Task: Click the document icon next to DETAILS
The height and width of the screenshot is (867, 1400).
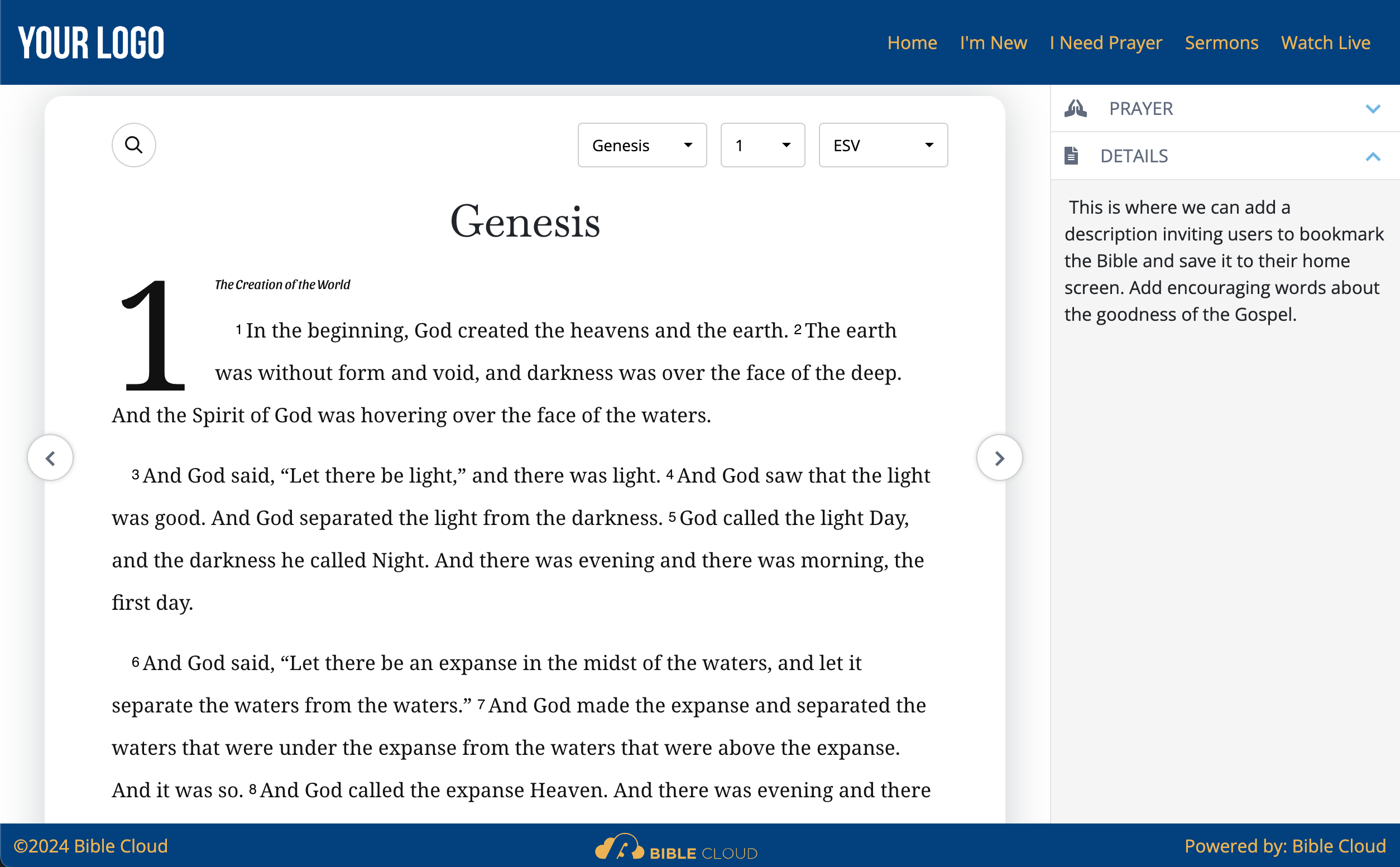Action: coord(1071,156)
